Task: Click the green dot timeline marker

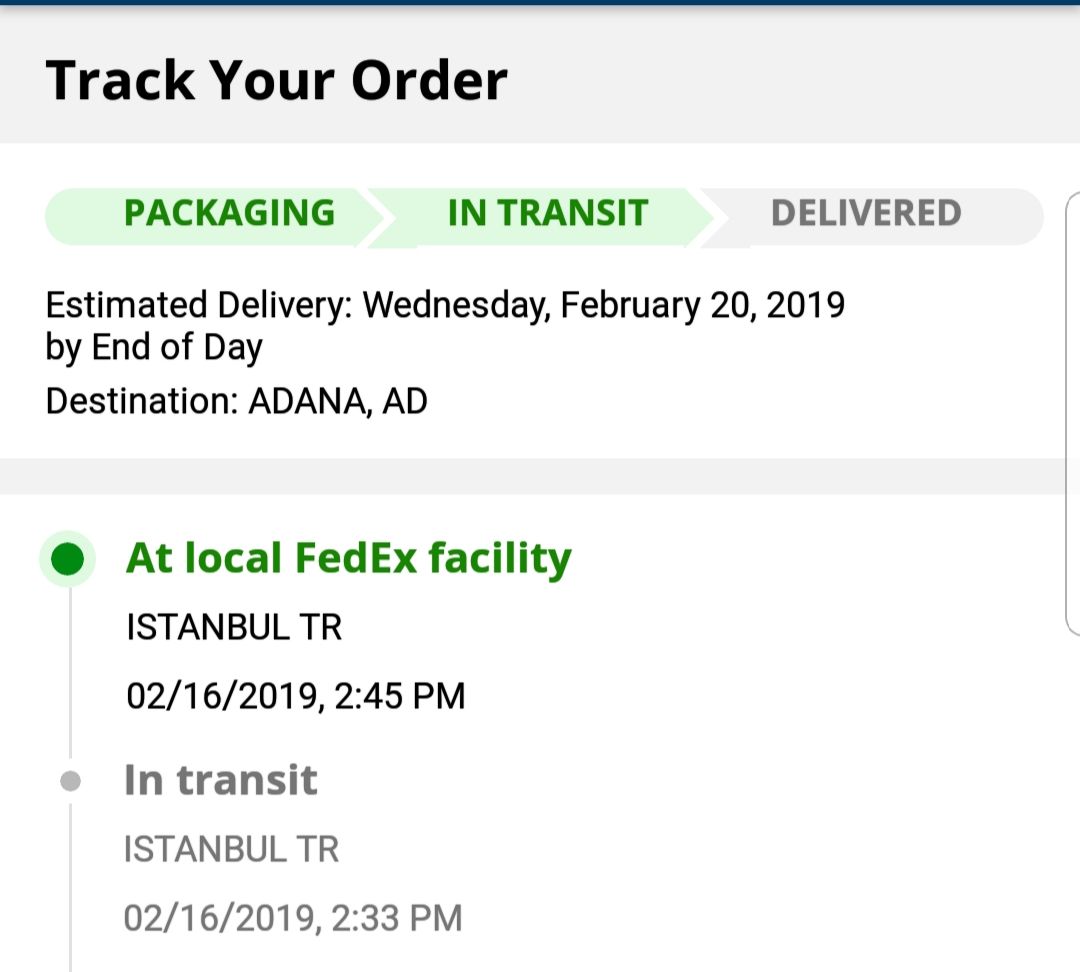Action: click(x=67, y=558)
